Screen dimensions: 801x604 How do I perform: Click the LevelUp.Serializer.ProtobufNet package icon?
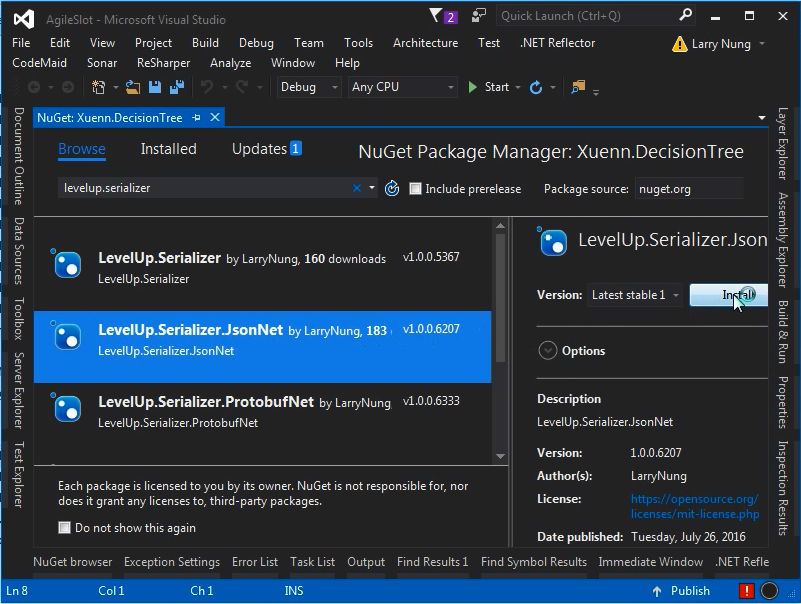67,408
